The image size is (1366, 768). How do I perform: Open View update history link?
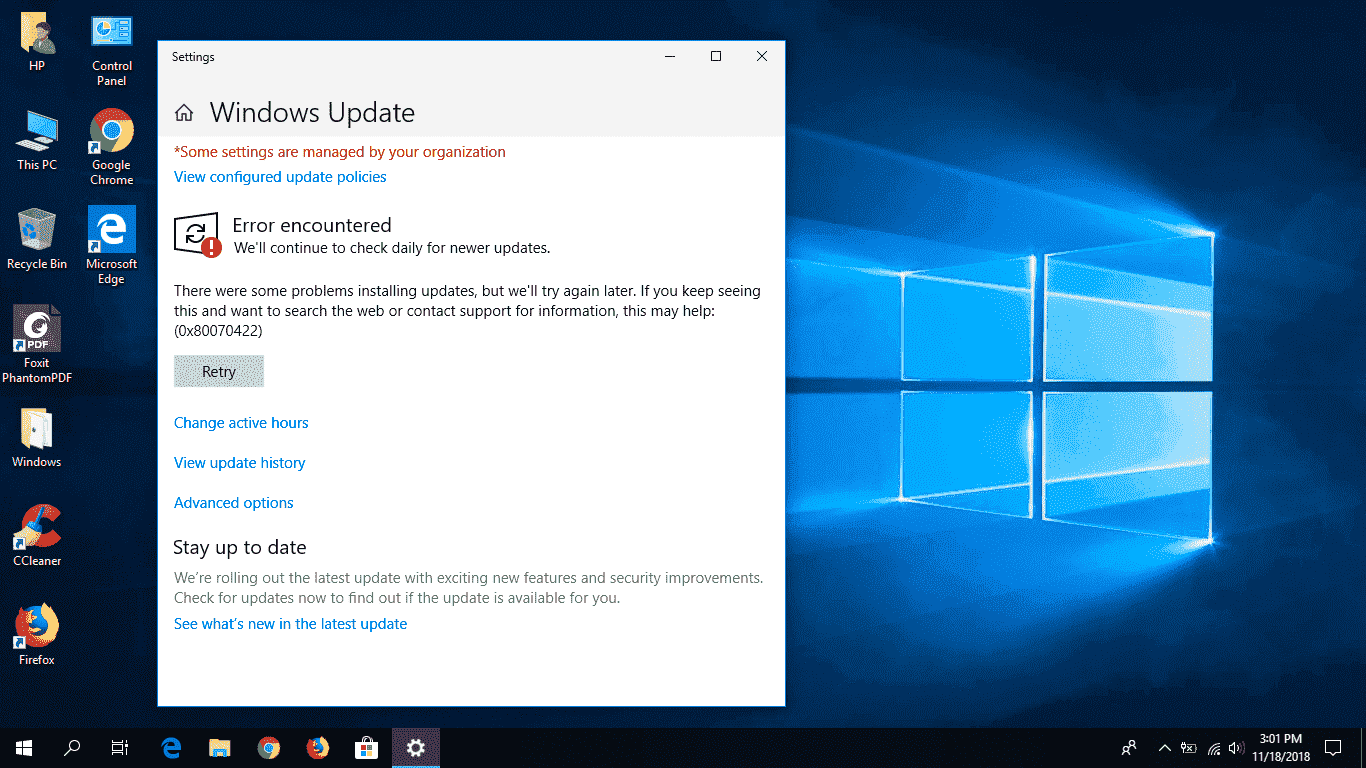[x=240, y=463]
